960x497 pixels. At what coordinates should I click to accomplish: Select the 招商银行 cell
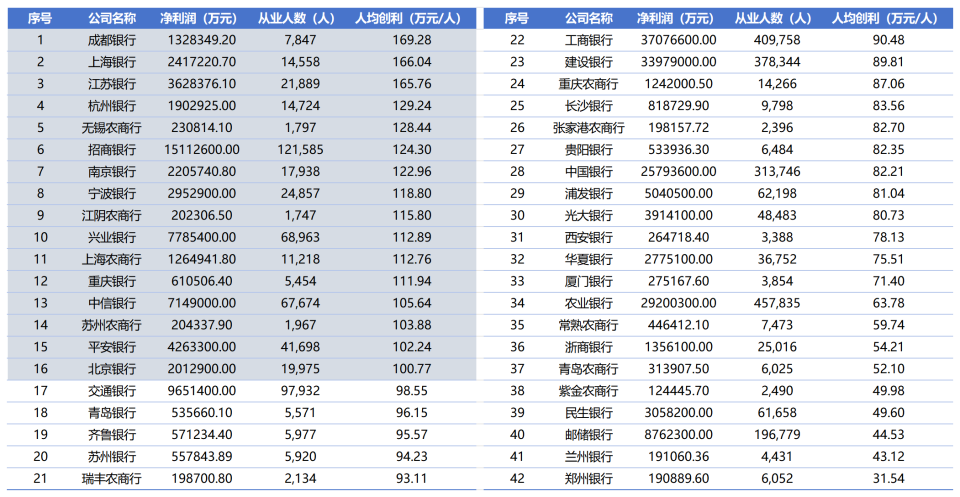point(111,149)
